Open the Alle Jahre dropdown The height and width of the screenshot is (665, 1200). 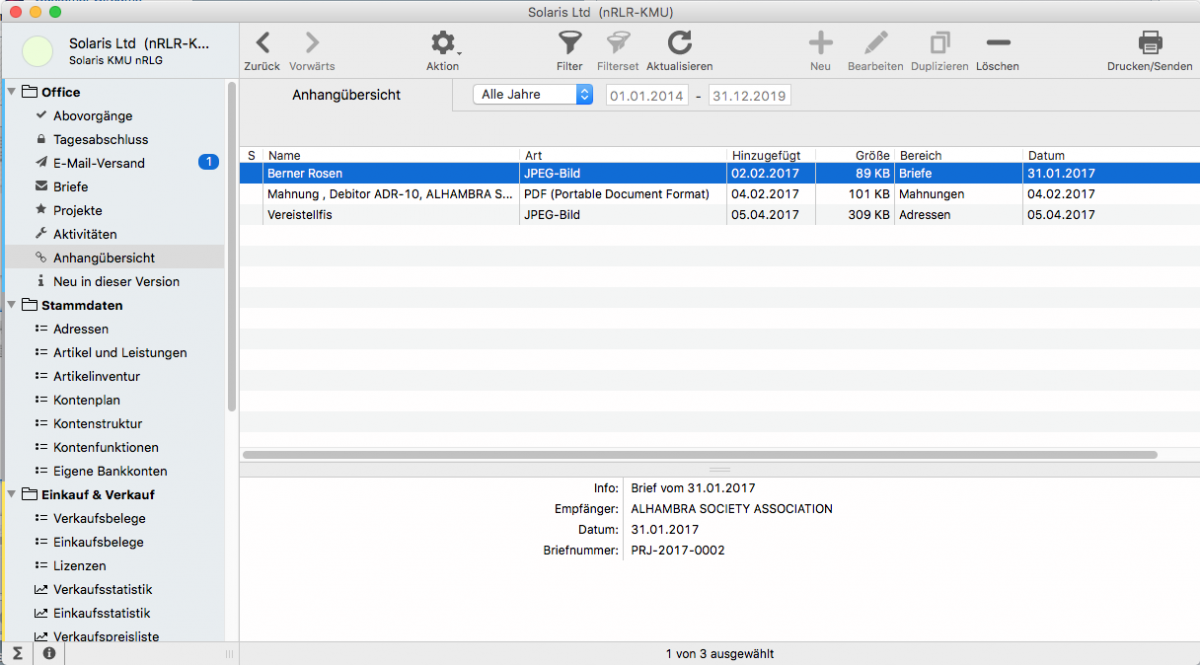[535, 94]
